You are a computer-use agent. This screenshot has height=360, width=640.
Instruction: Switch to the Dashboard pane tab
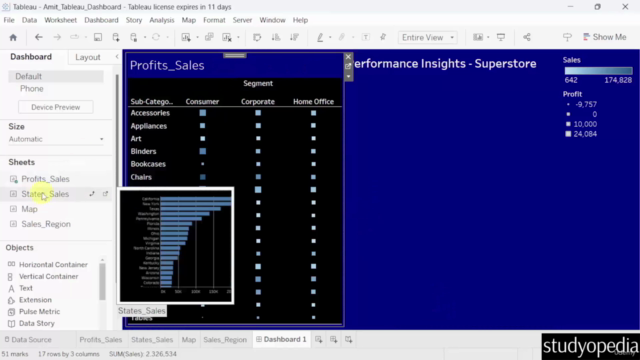[x=31, y=57]
